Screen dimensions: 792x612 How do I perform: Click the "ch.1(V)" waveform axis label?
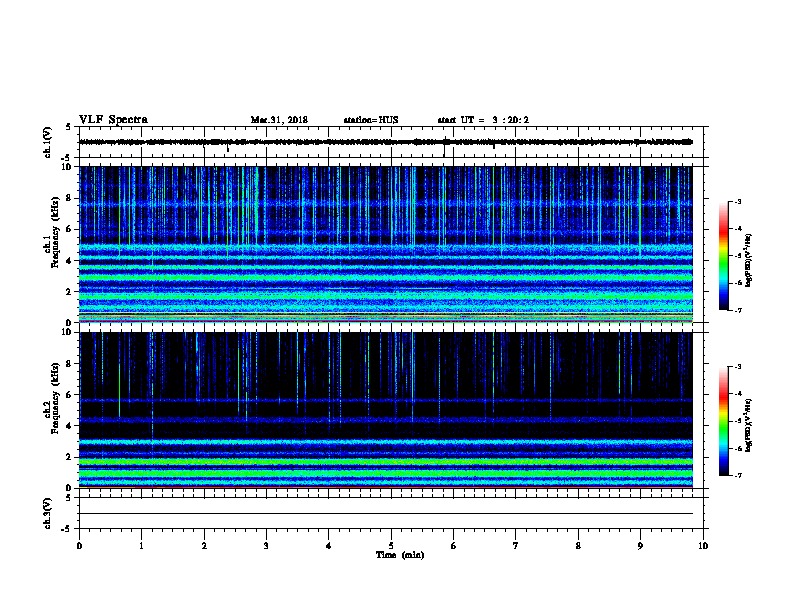point(47,142)
